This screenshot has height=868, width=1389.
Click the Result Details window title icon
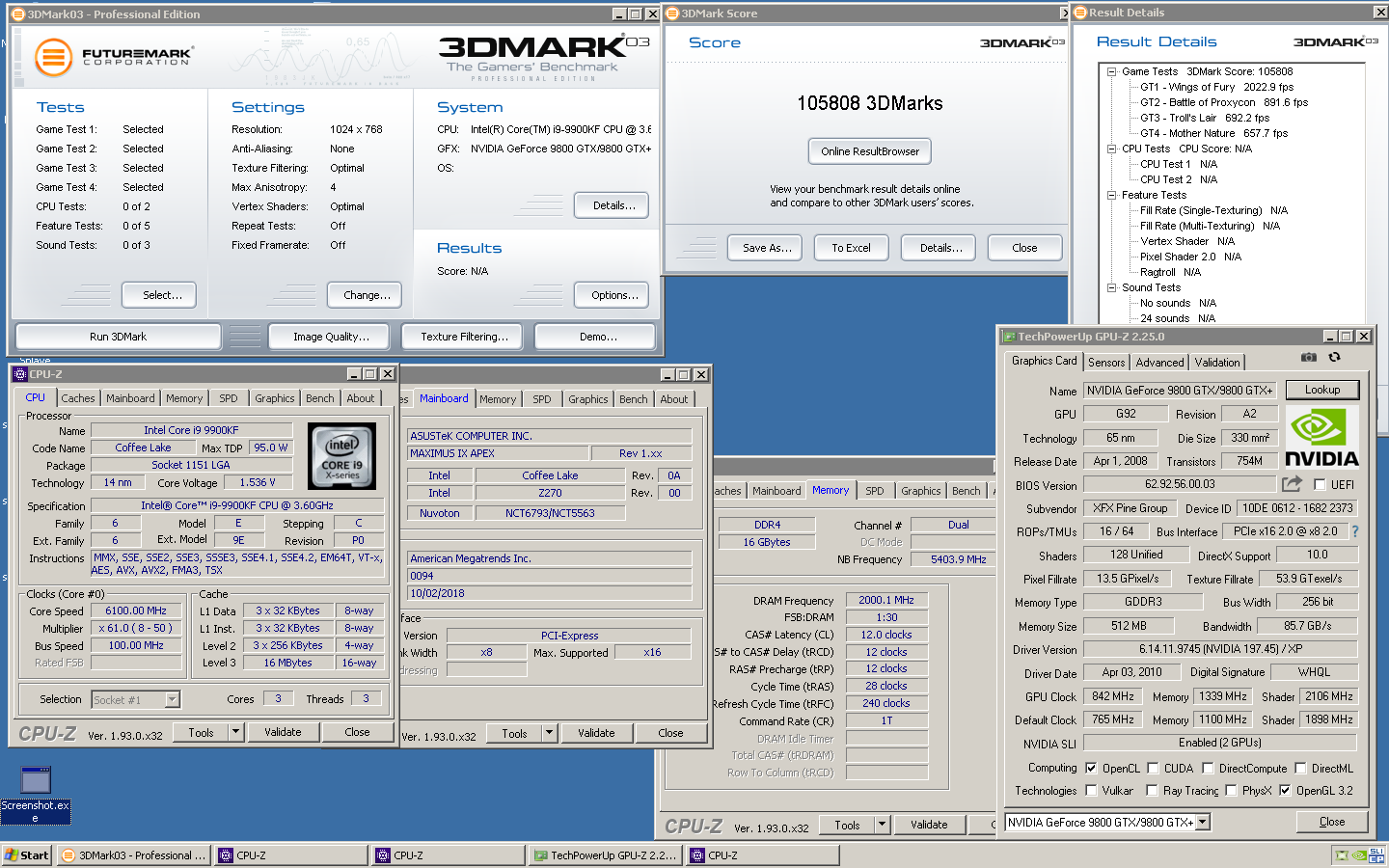pos(1080,12)
